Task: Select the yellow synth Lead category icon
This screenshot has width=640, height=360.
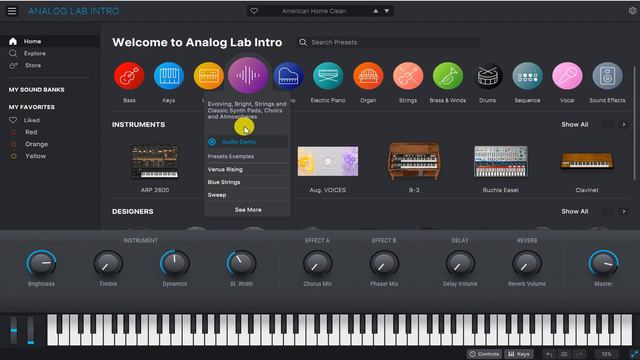Action: coord(209,76)
